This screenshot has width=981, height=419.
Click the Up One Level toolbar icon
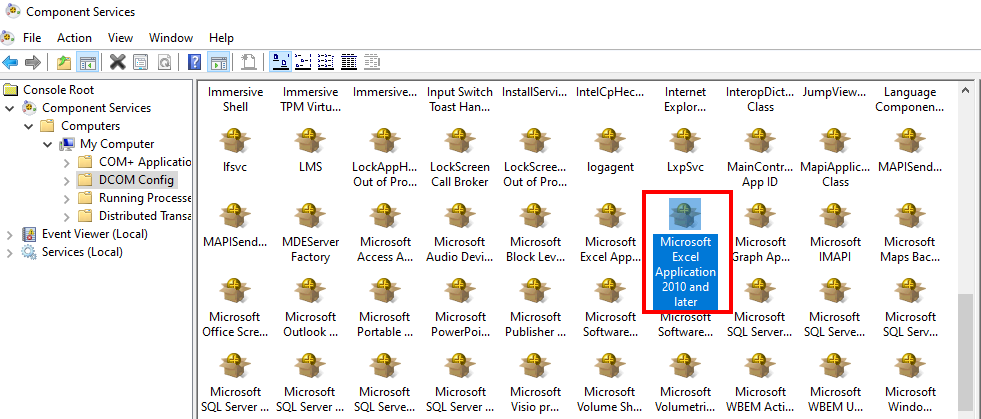click(64, 62)
